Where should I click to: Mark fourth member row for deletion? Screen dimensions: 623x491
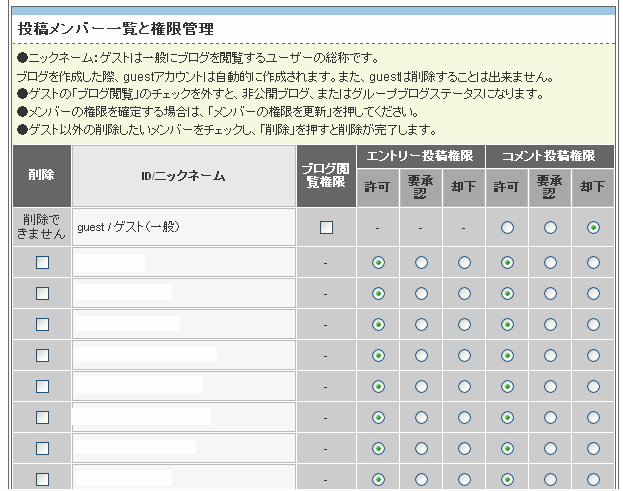tap(42, 355)
